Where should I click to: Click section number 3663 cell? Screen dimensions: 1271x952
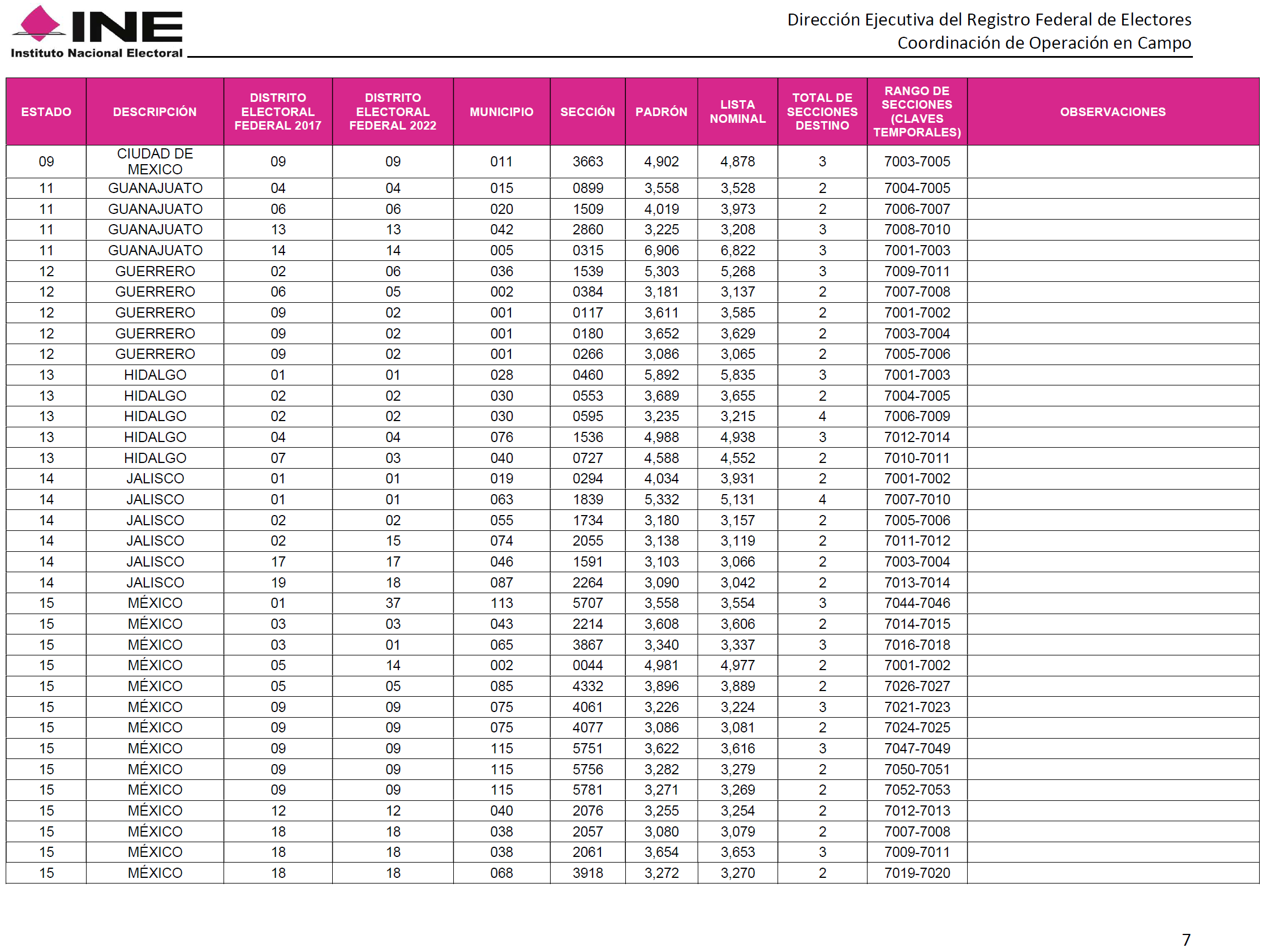587,161
